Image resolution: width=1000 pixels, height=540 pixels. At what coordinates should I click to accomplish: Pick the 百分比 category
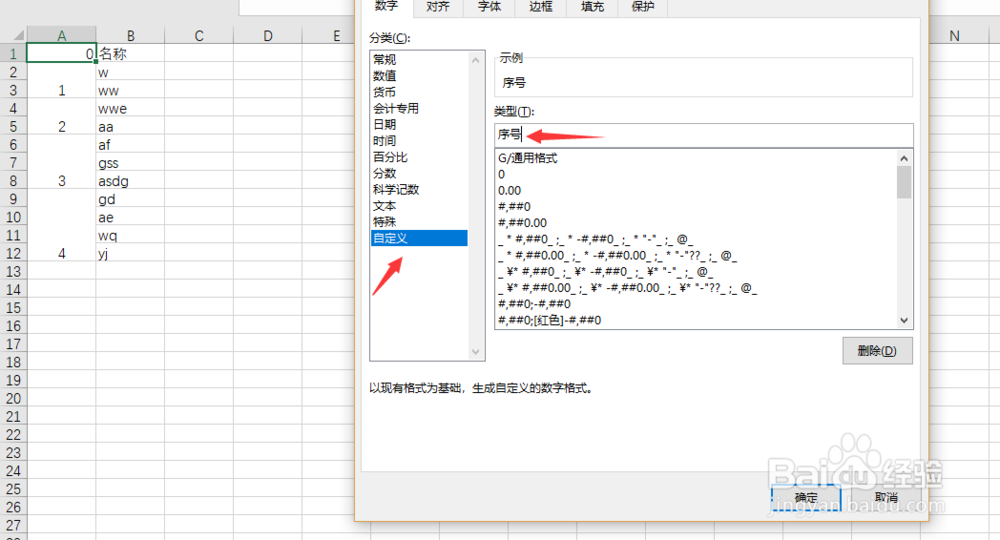[419, 157]
